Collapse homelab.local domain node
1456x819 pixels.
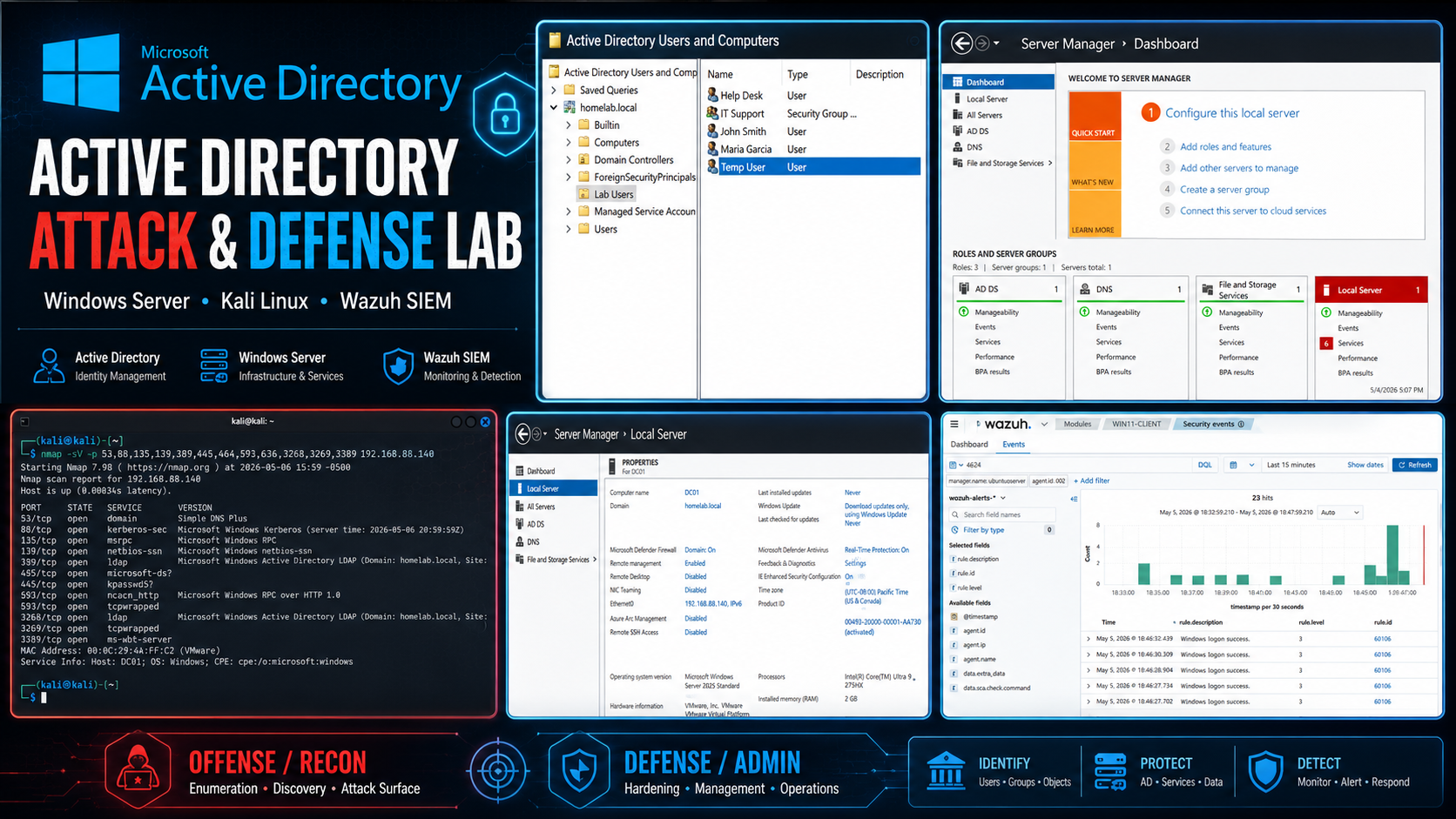click(554, 107)
